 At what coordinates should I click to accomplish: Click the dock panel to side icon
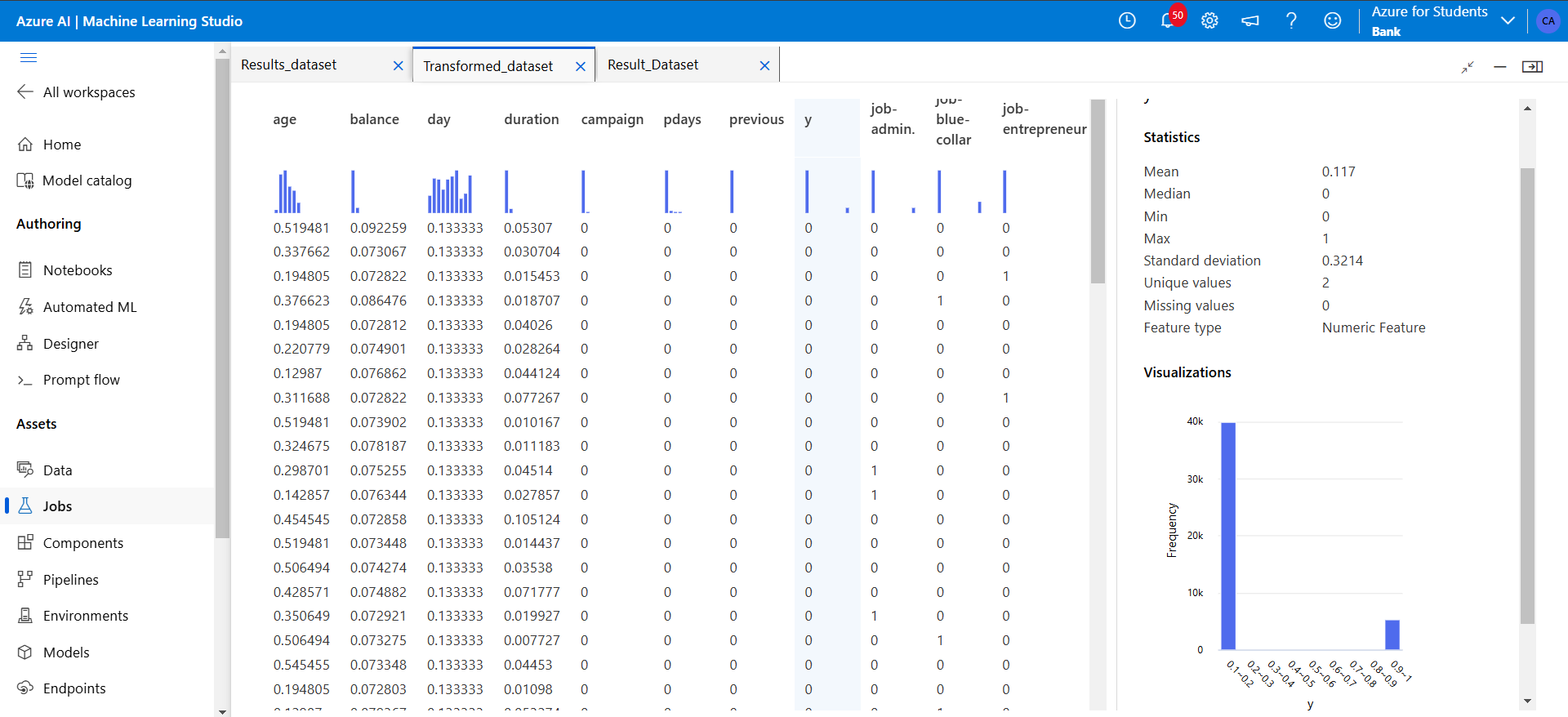point(1532,66)
